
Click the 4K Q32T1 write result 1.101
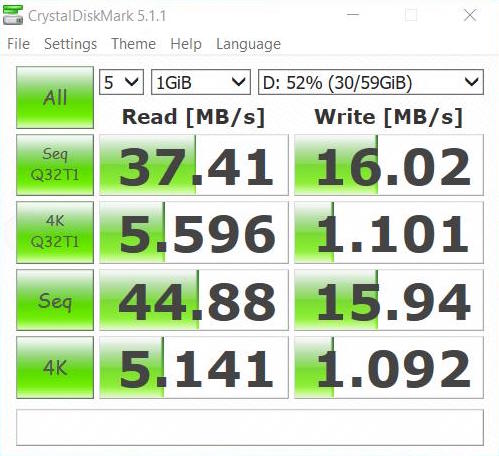[389, 232]
